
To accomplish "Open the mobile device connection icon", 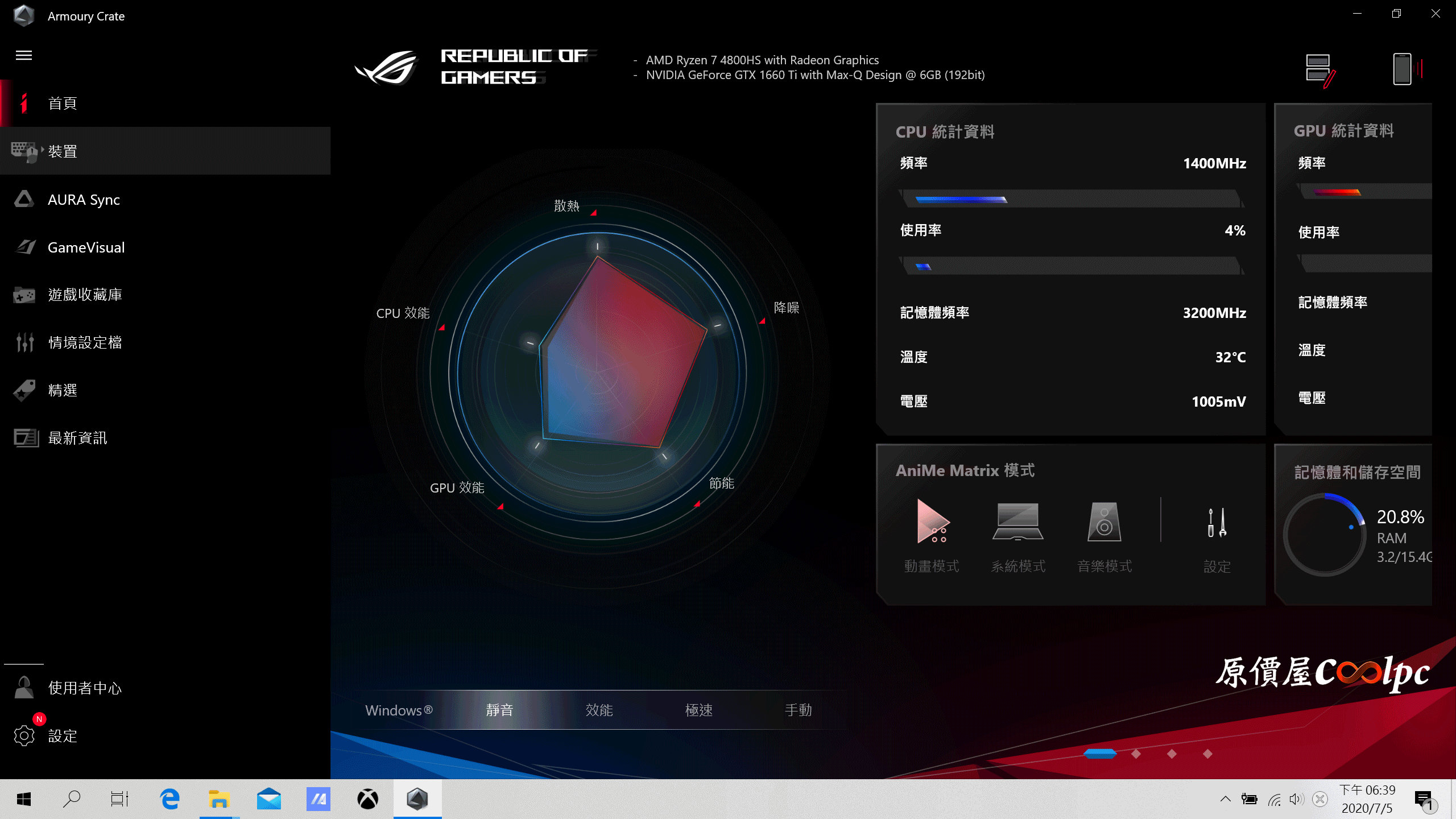I will 1407,69.
